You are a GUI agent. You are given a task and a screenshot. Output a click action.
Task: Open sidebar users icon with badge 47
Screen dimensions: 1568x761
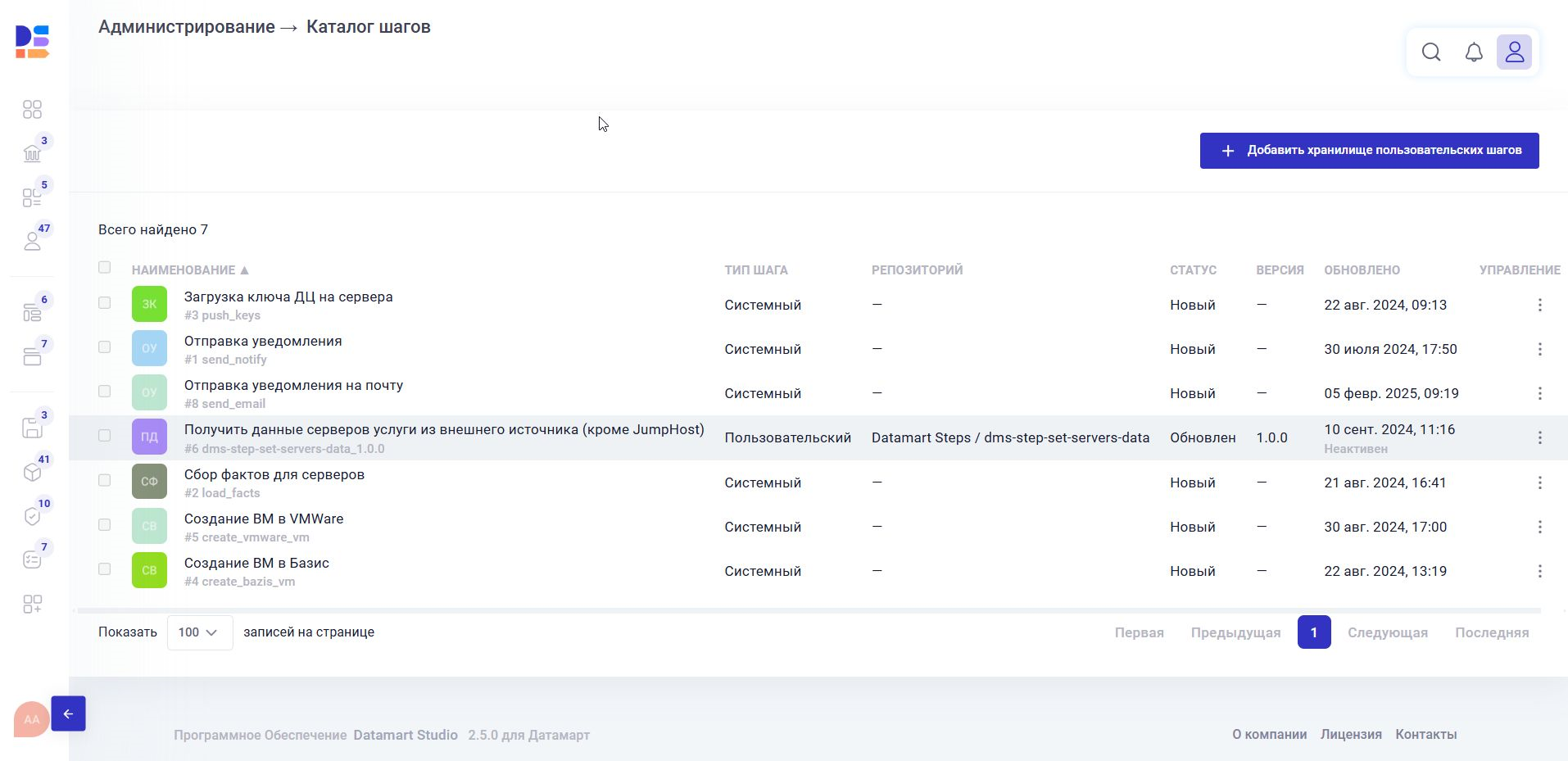tap(32, 241)
